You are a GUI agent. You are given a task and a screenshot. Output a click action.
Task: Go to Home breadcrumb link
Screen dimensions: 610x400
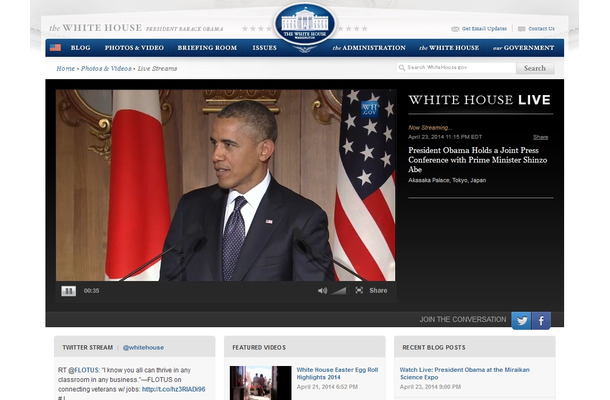pos(65,68)
